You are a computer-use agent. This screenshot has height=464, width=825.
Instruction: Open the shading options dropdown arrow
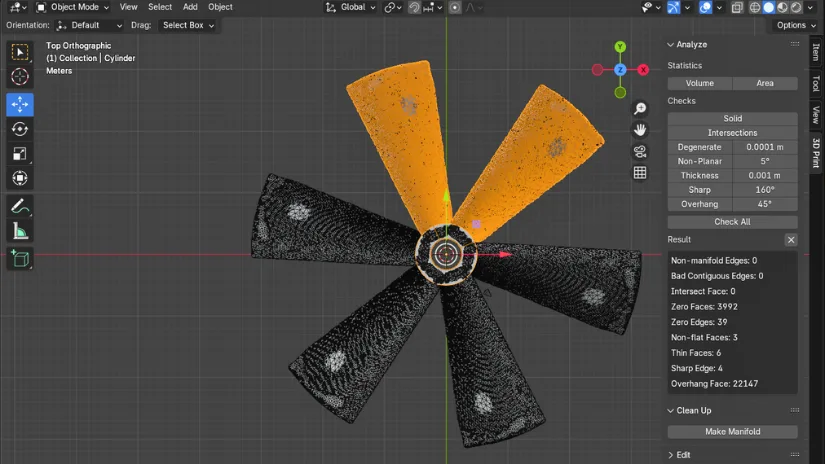coord(810,7)
